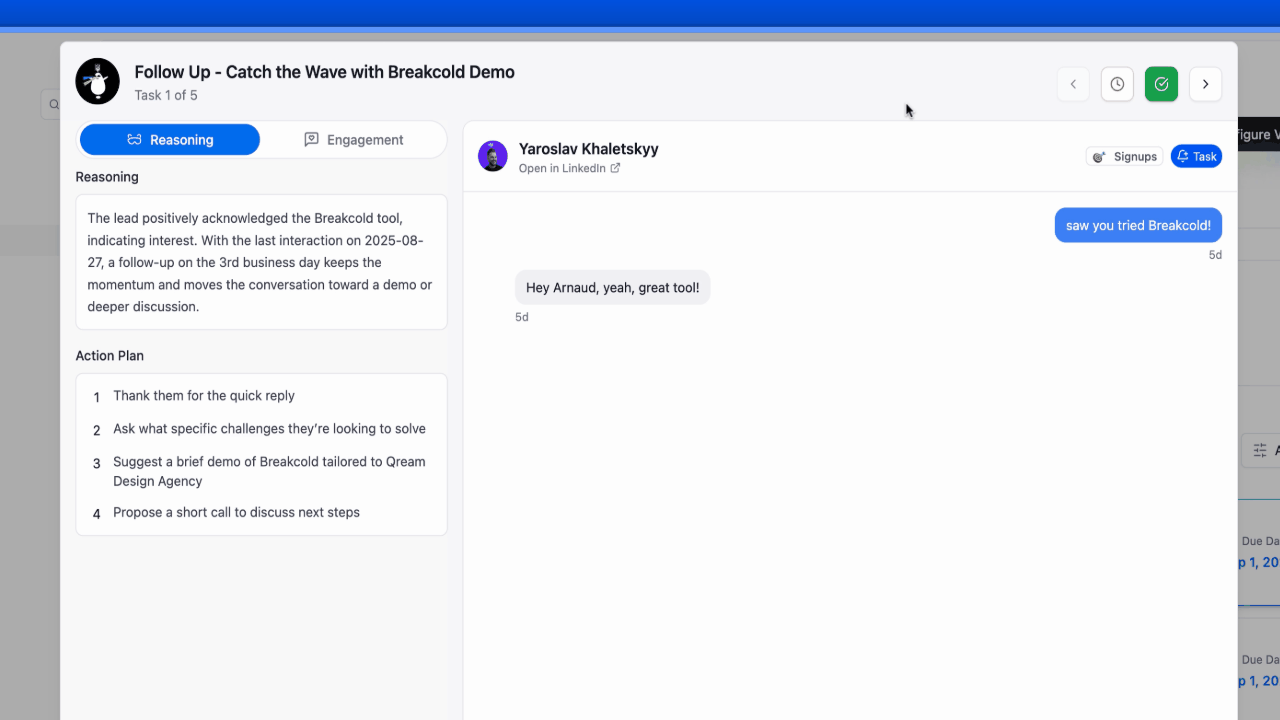Click the Reasoning explanation paragraph
1280x720 pixels.
tap(261, 262)
